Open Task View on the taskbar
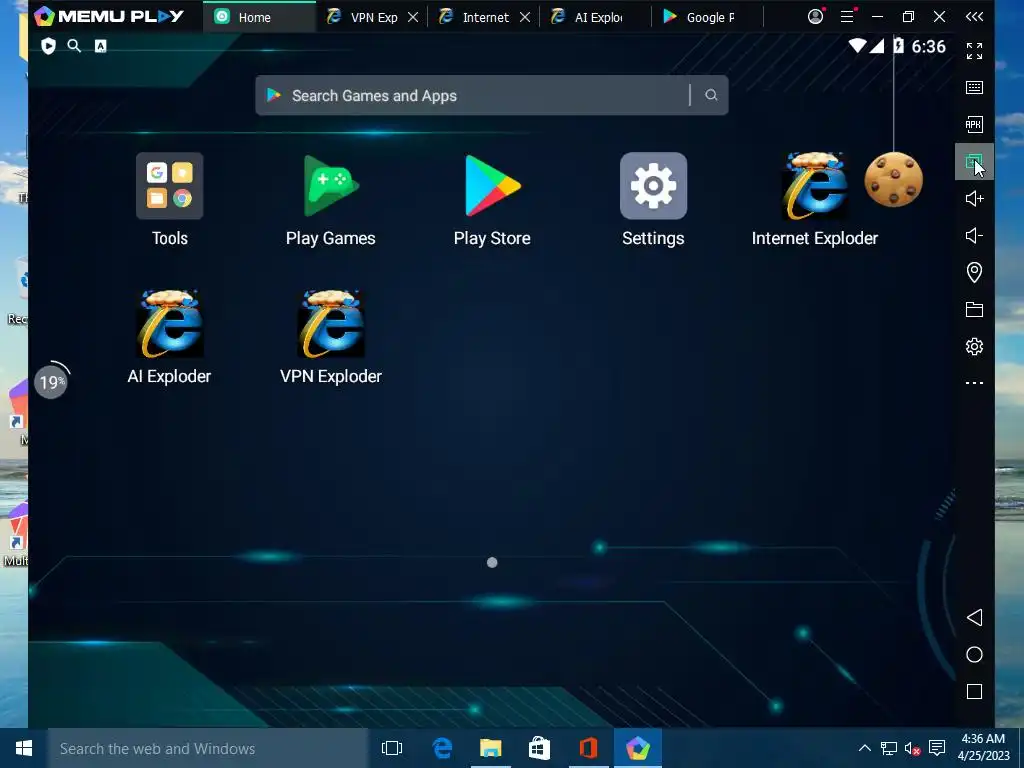1024x768 pixels. tap(392, 748)
